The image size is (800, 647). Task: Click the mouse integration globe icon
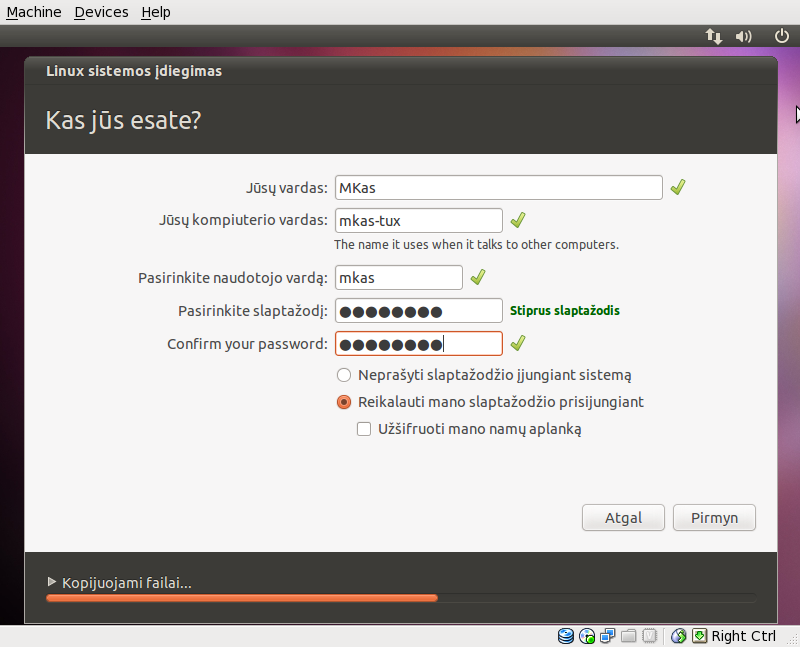[679, 636]
